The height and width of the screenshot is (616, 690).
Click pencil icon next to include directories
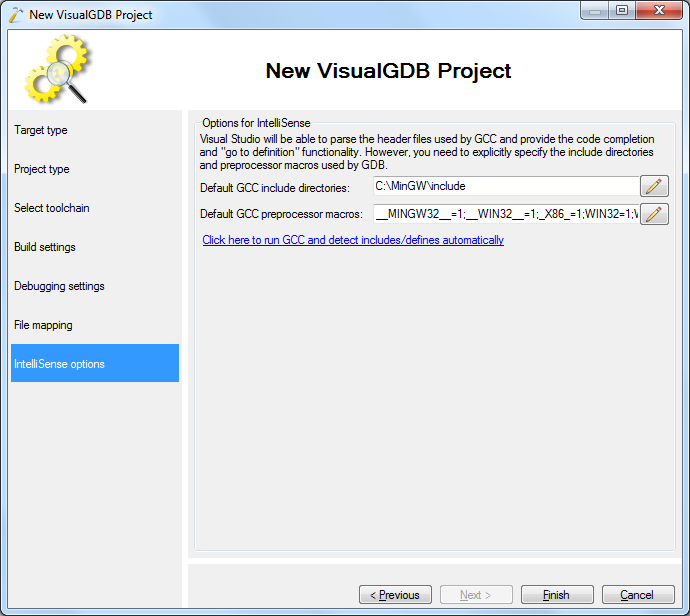tap(654, 186)
